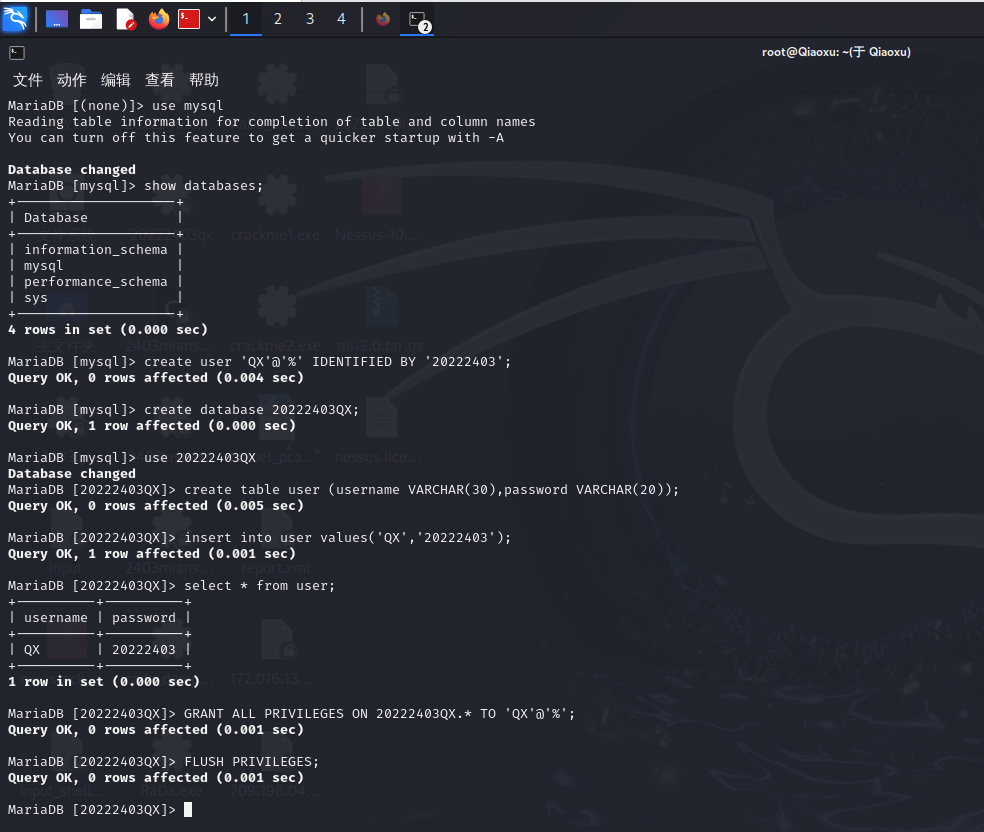Viewport: 984px width, 832px height.
Task: Open the file manager panel icon
Action: click(91, 19)
